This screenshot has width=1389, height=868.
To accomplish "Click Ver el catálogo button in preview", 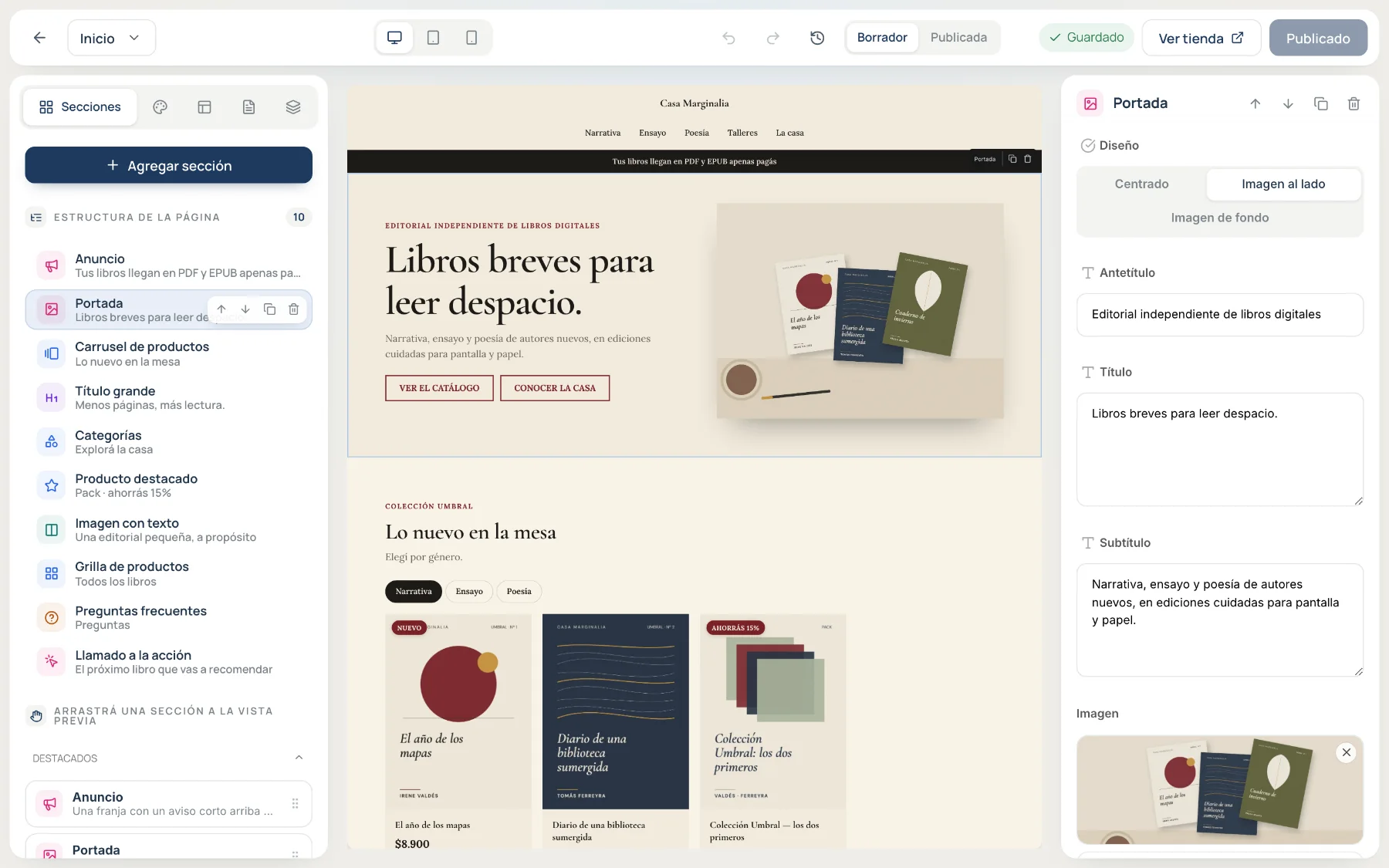I will (439, 388).
